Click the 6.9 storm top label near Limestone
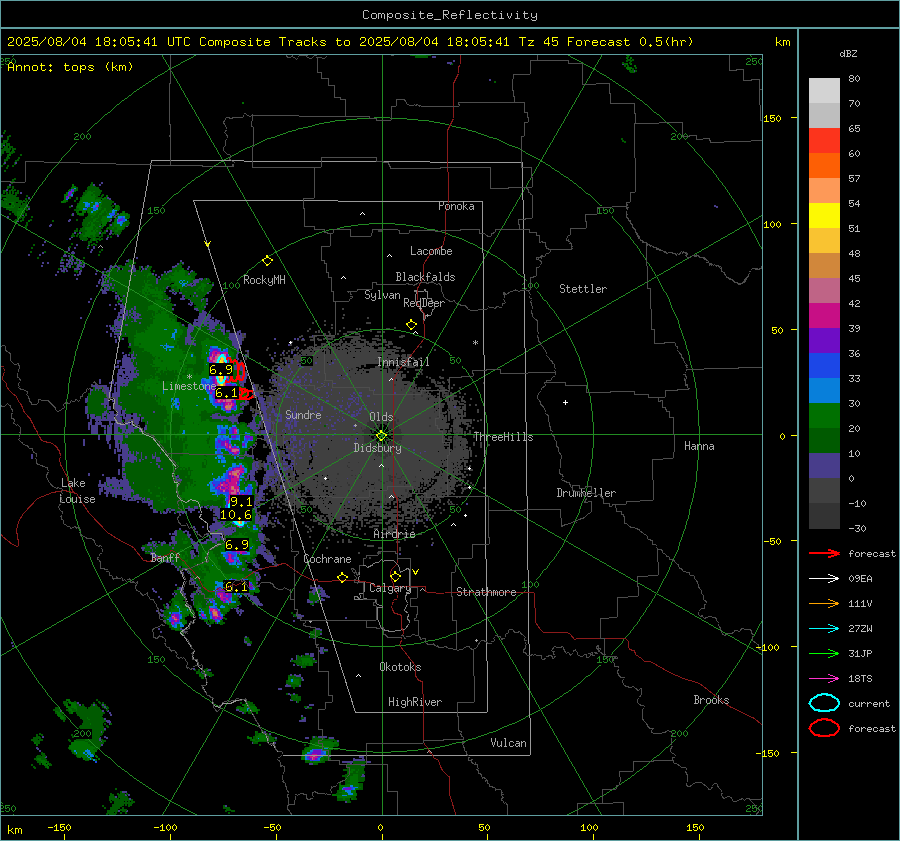900x841 pixels. pyautogui.click(x=221, y=370)
